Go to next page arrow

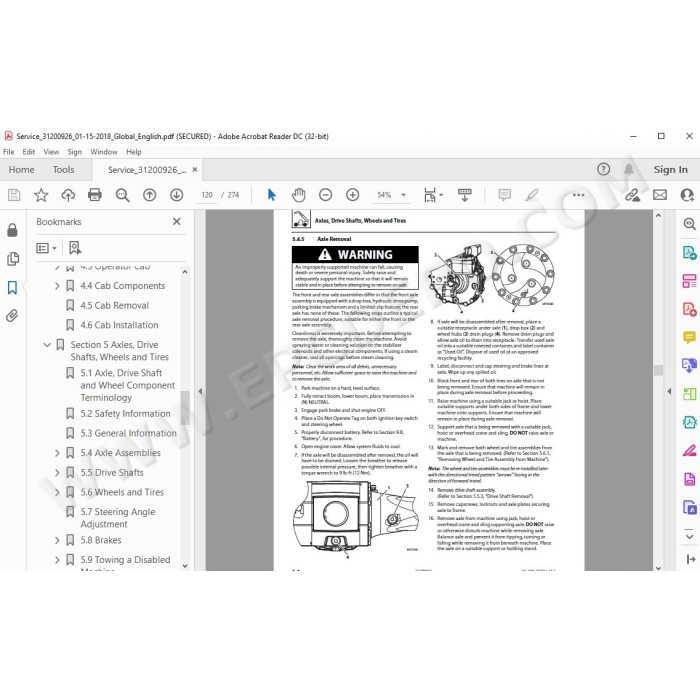(177, 195)
